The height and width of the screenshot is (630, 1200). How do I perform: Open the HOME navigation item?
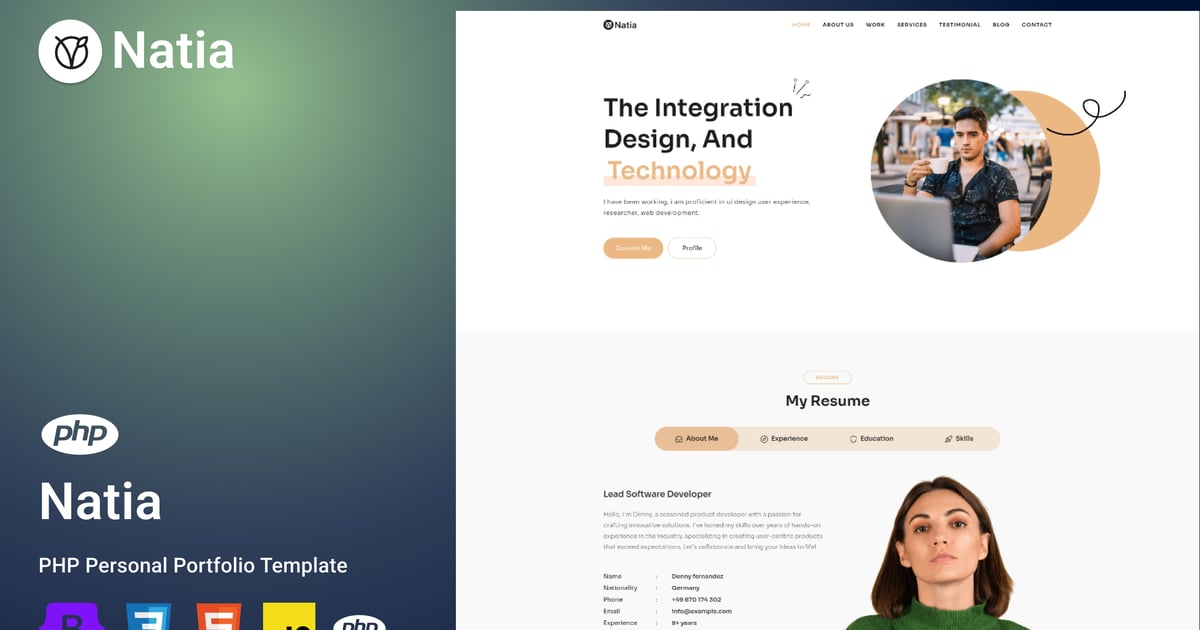click(x=801, y=25)
